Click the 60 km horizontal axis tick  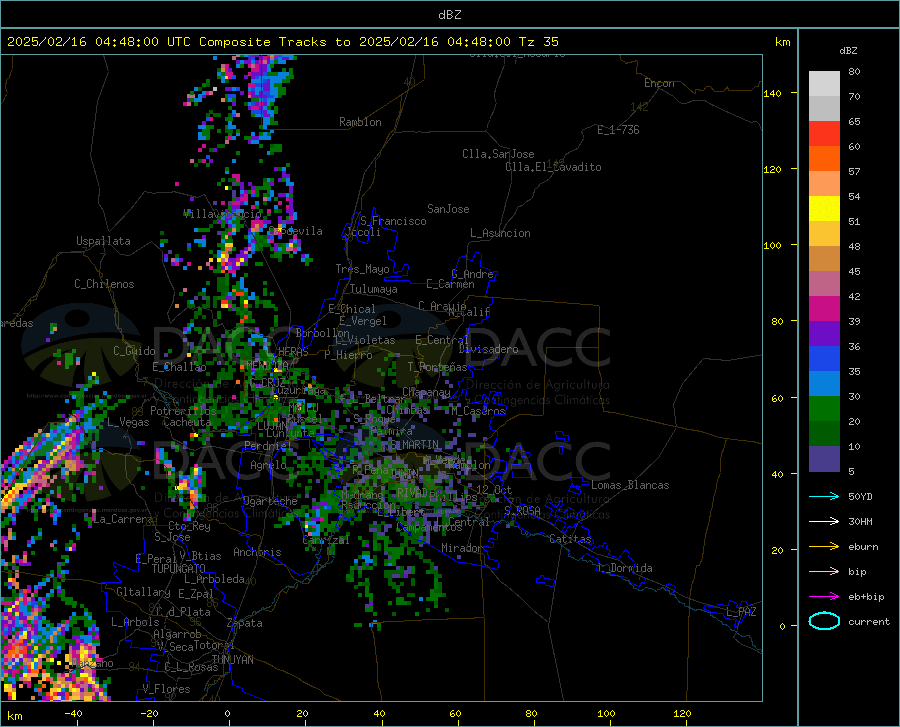455,713
